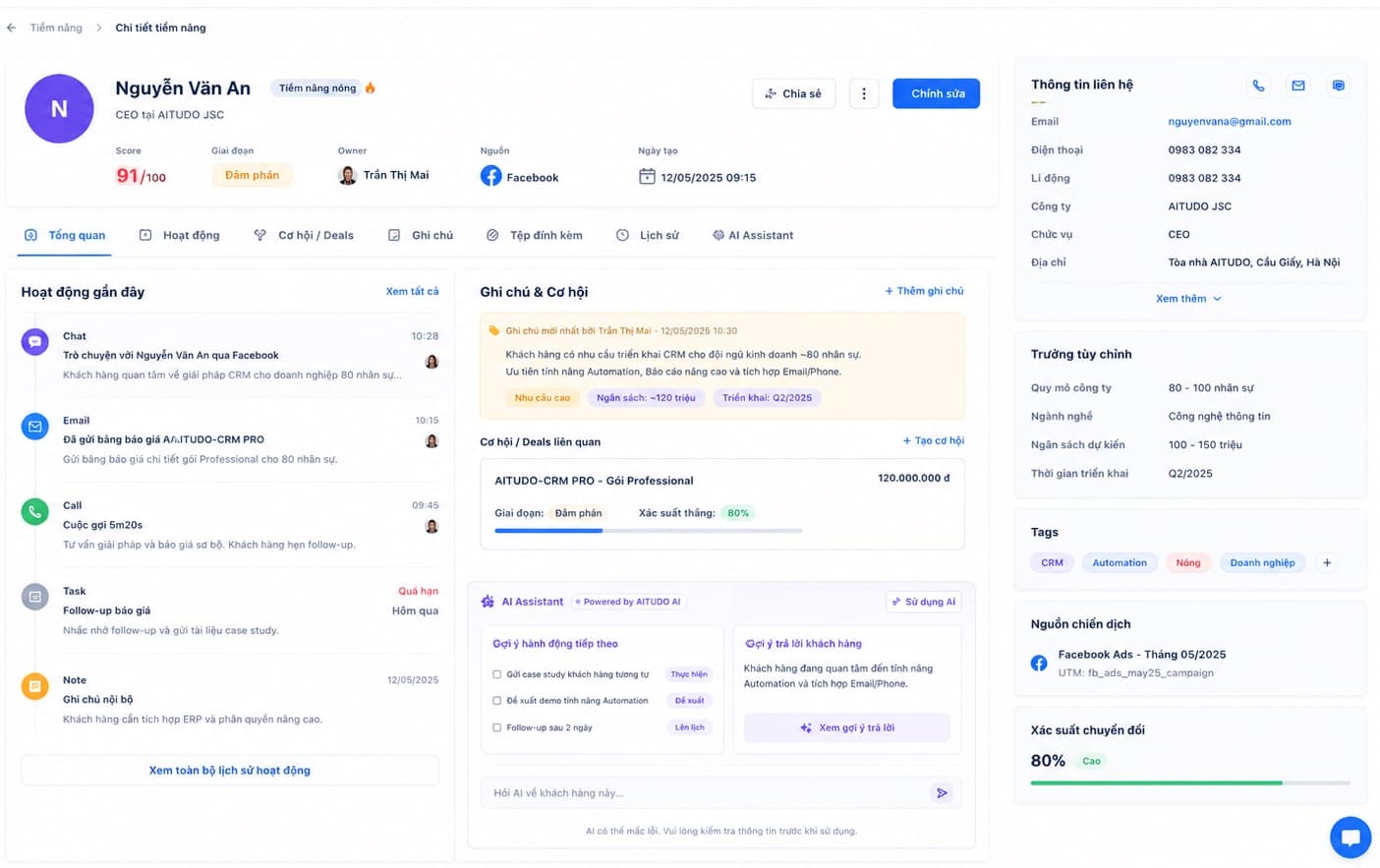
Task: Switch to the Hoạt động tab
Action: point(179,235)
